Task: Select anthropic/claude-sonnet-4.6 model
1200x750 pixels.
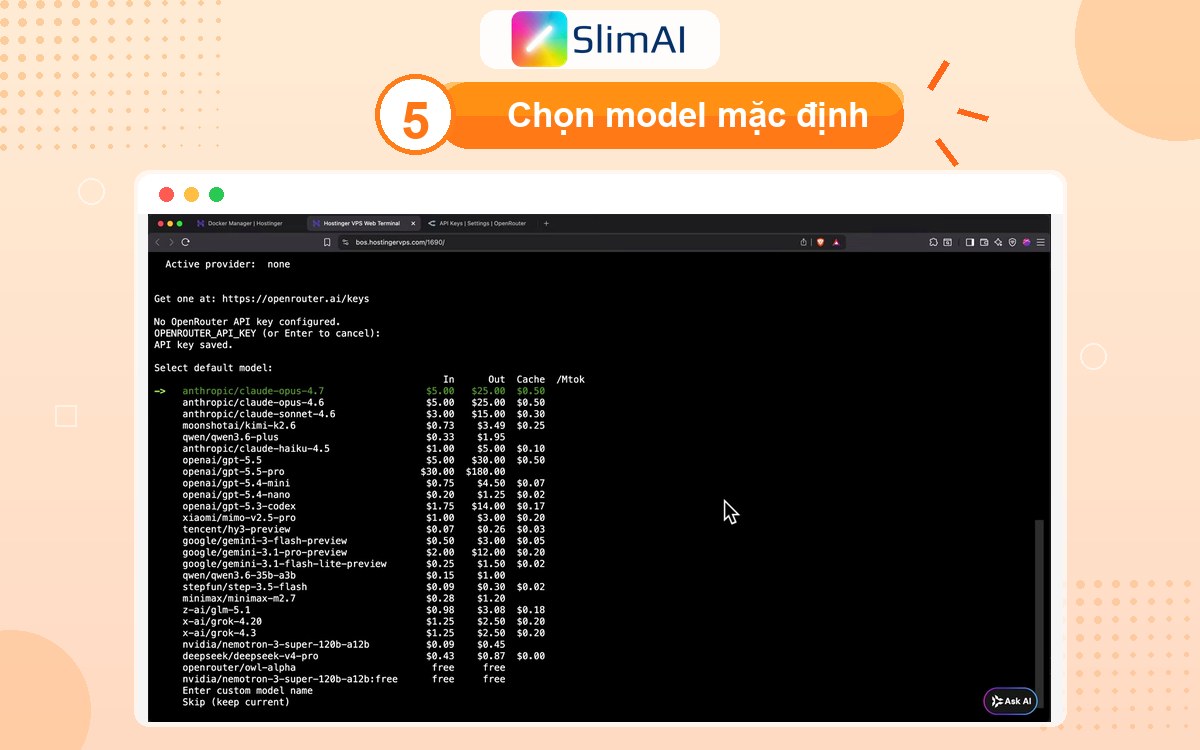Action: click(x=259, y=414)
